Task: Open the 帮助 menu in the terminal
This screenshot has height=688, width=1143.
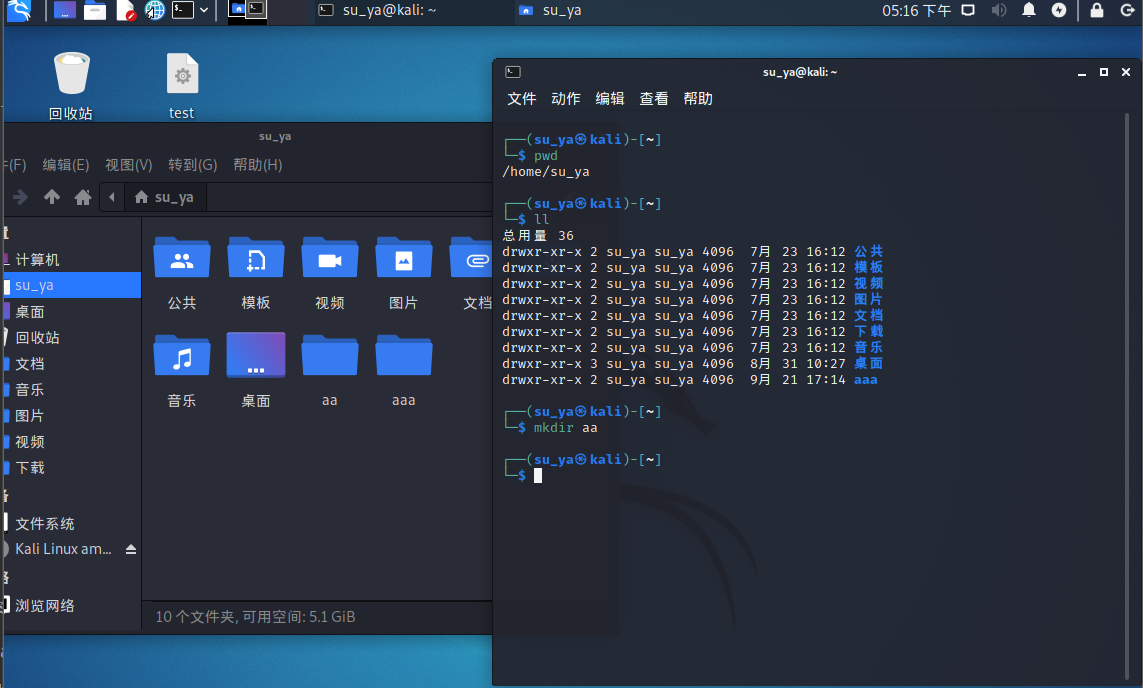Action: coord(698,98)
